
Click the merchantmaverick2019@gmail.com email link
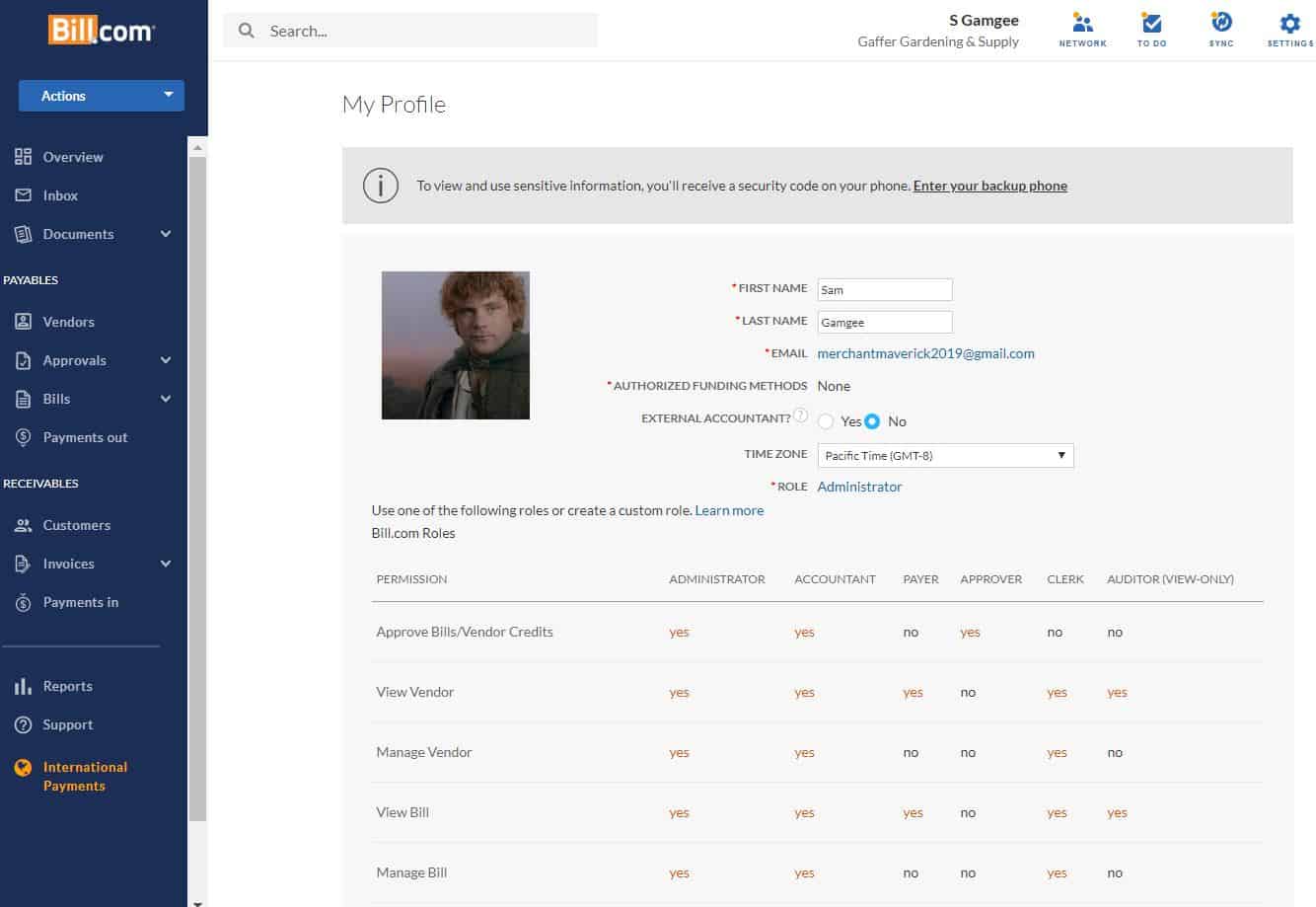tap(926, 353)
